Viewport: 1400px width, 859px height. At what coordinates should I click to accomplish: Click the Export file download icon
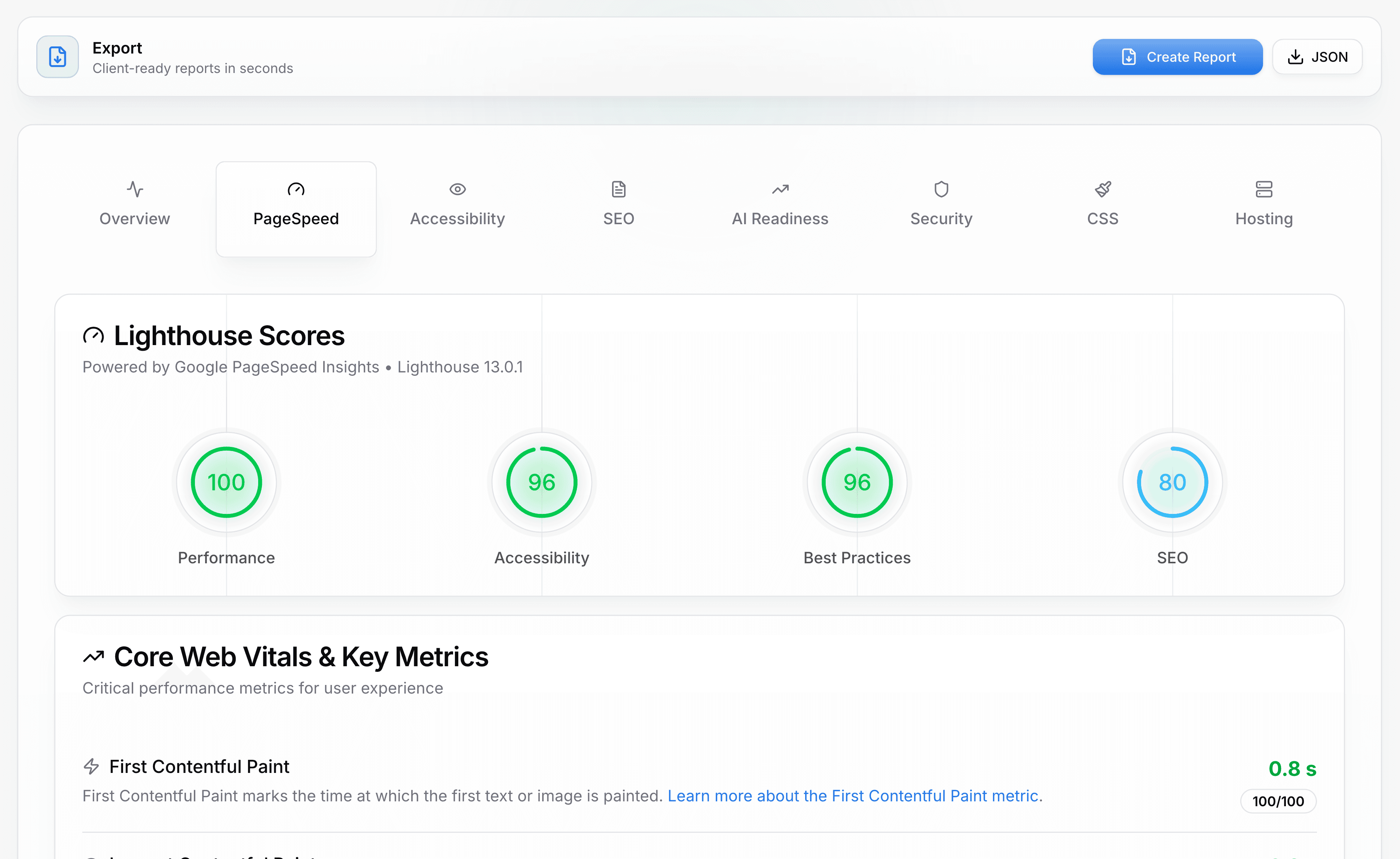(57, 57)
